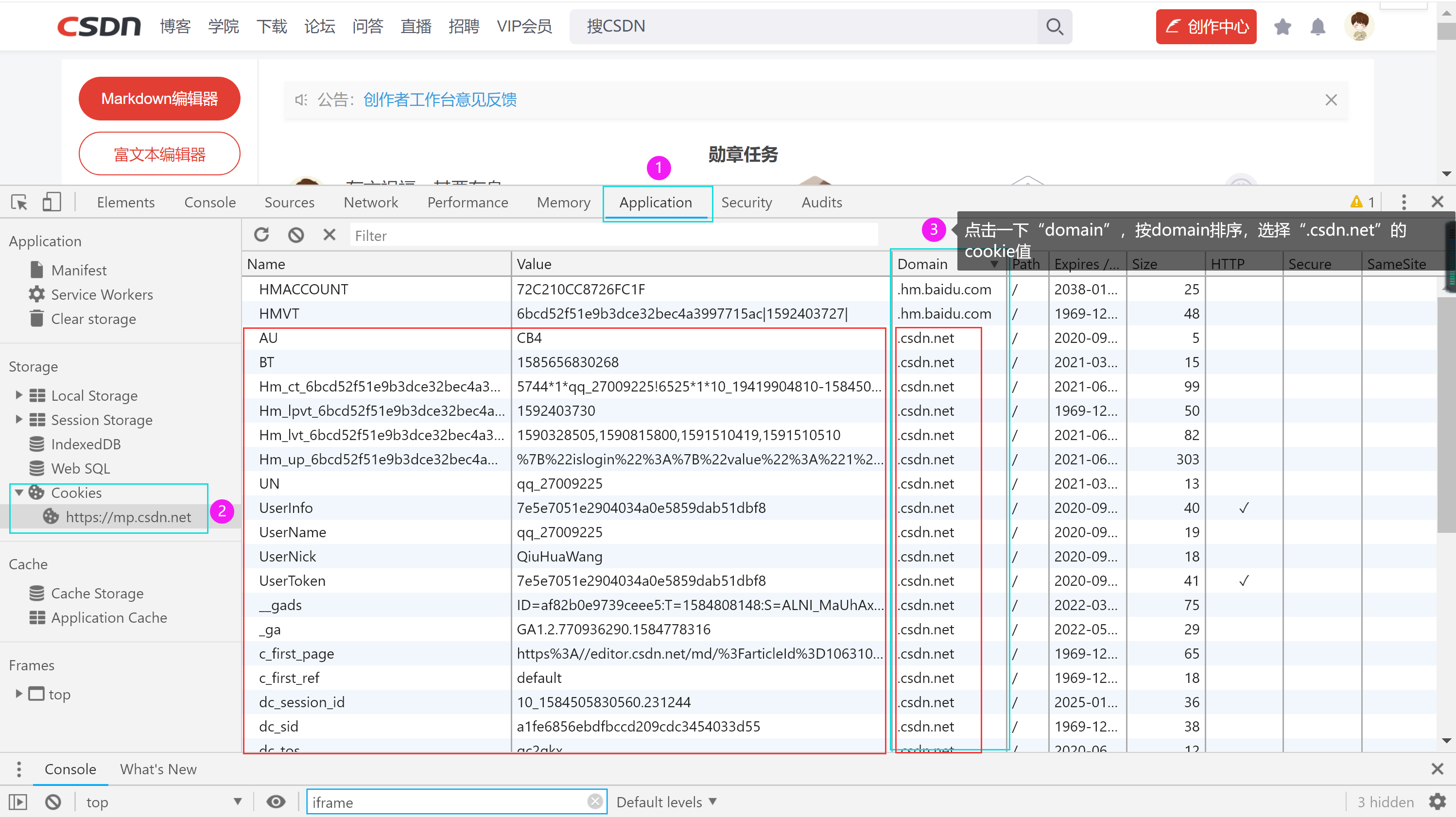Expand the Session Storage tree node
The width and height of the screenshot is (1456, 817).
18,419
